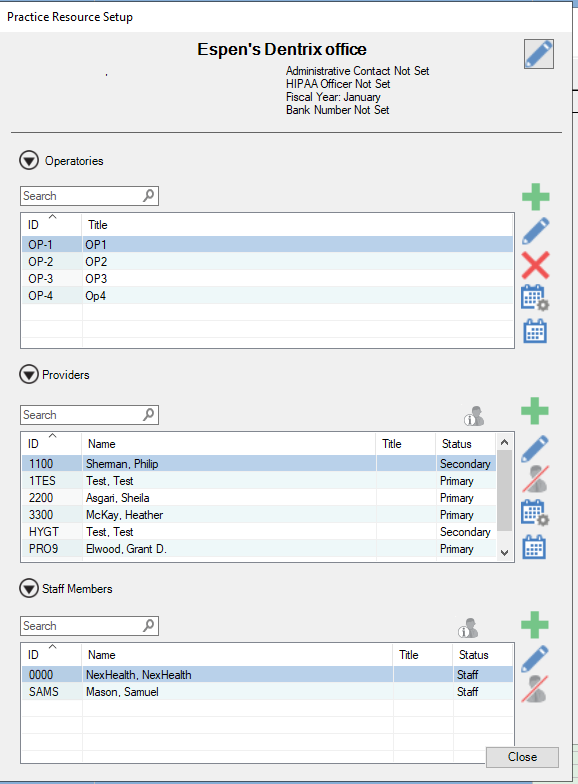This screenshot has height=784, width=578.
Task: Click magnifier in Staff Members search box
Action: [x=148, y=626]
